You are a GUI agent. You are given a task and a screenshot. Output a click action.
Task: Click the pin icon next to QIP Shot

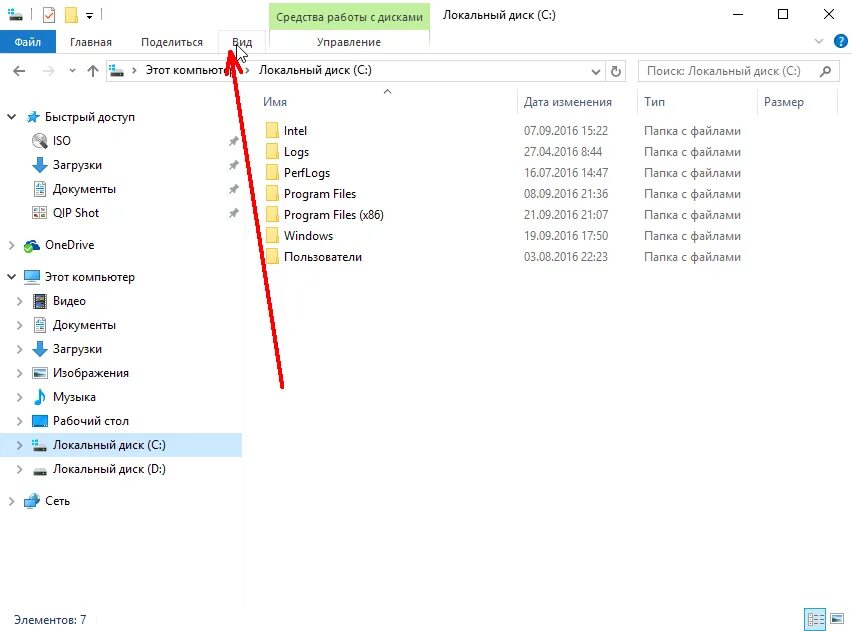point(233,213)
